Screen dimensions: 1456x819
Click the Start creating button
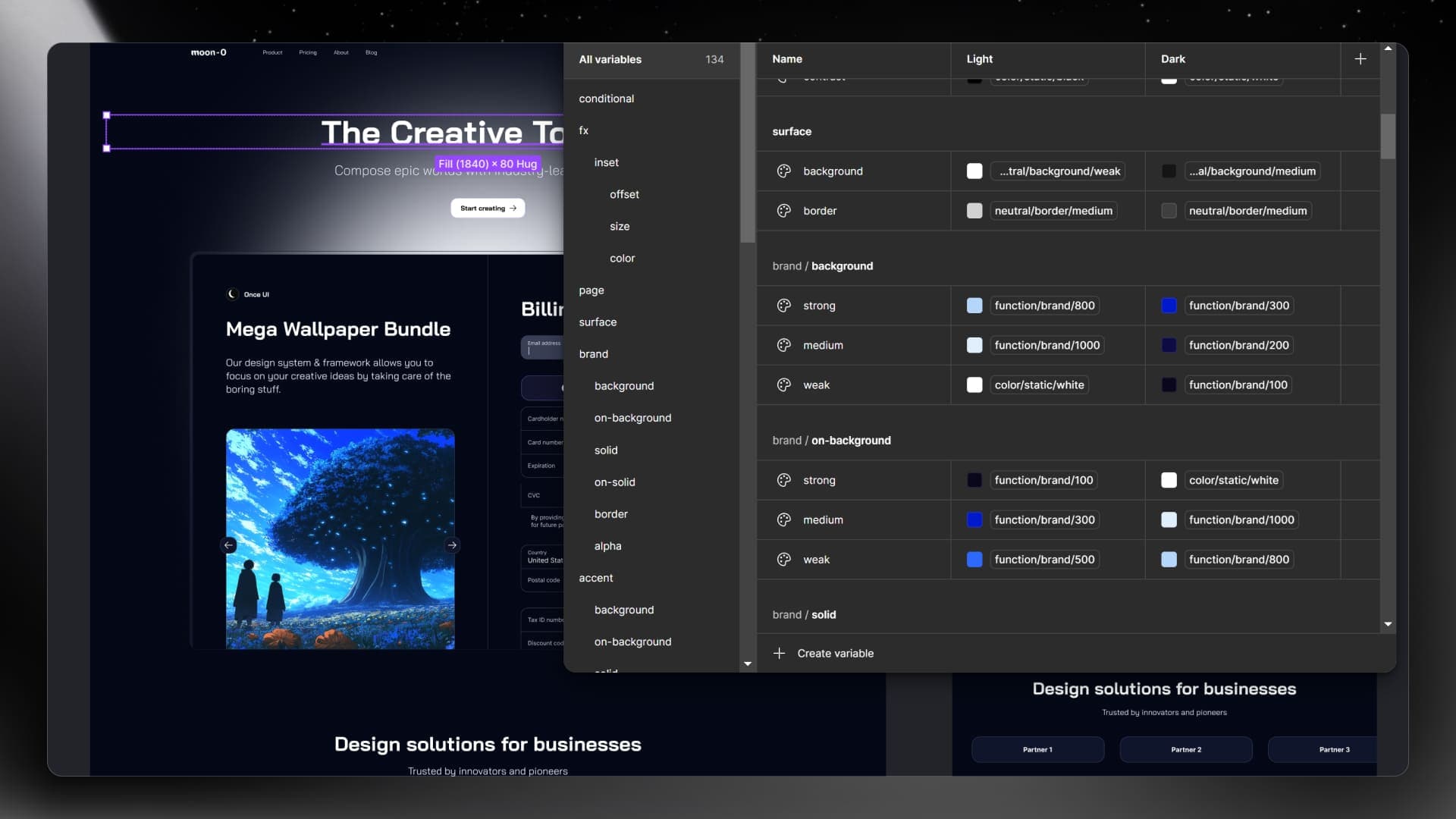click(x=488, y=208)
